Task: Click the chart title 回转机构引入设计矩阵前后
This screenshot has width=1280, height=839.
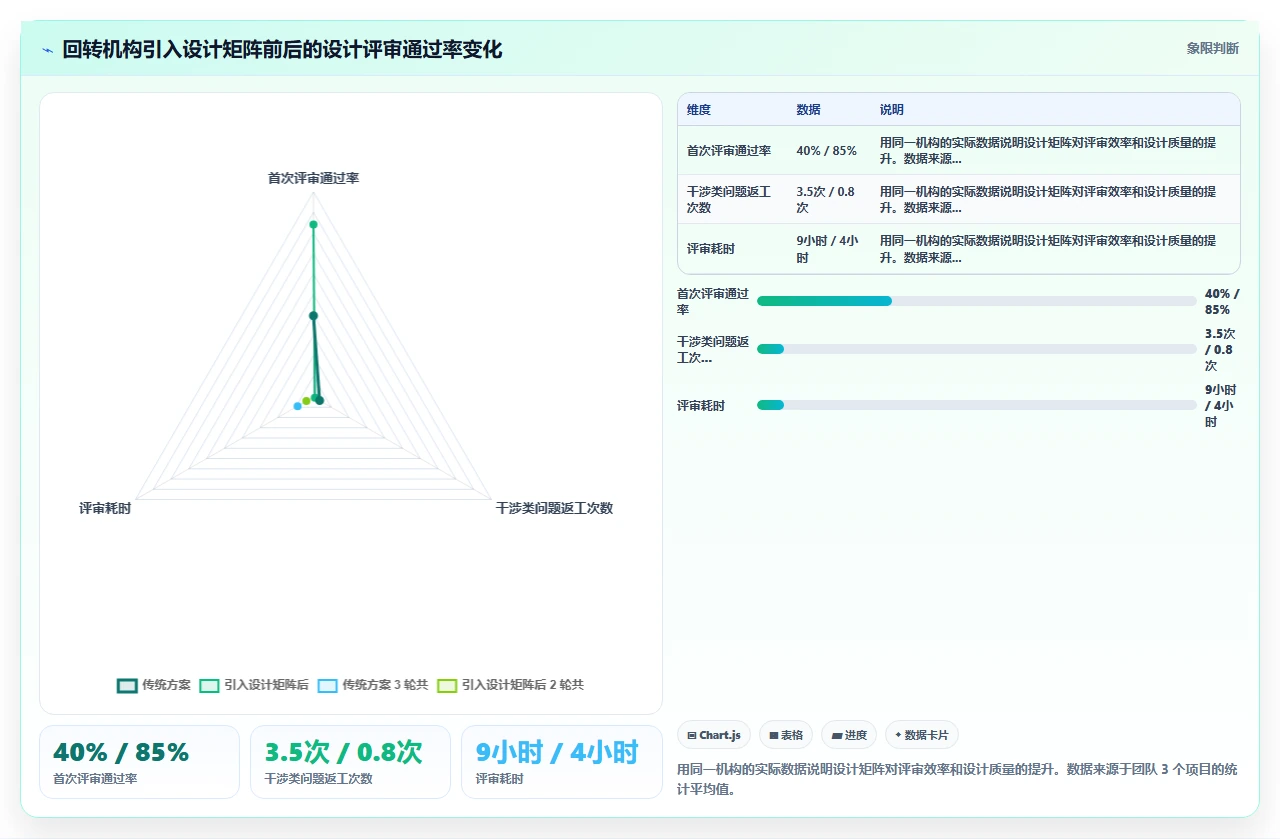Action: 282,49
